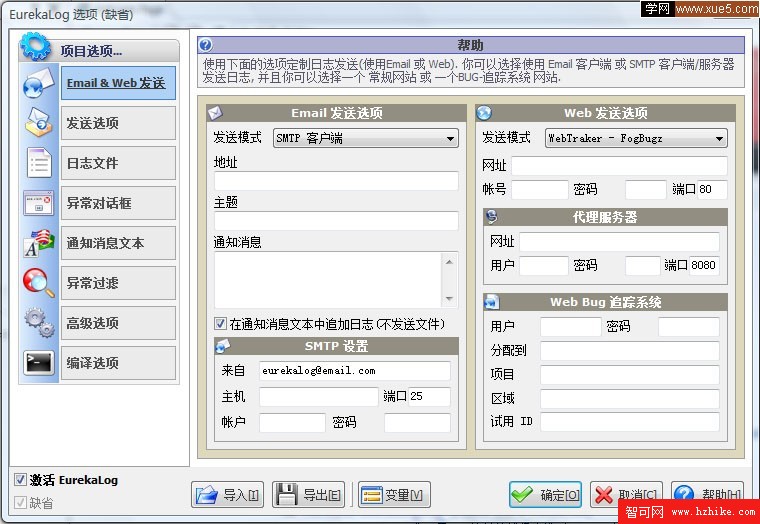Click the Web 端口 field showing 80
Screen dimensions: 760x524
(712, 190)
